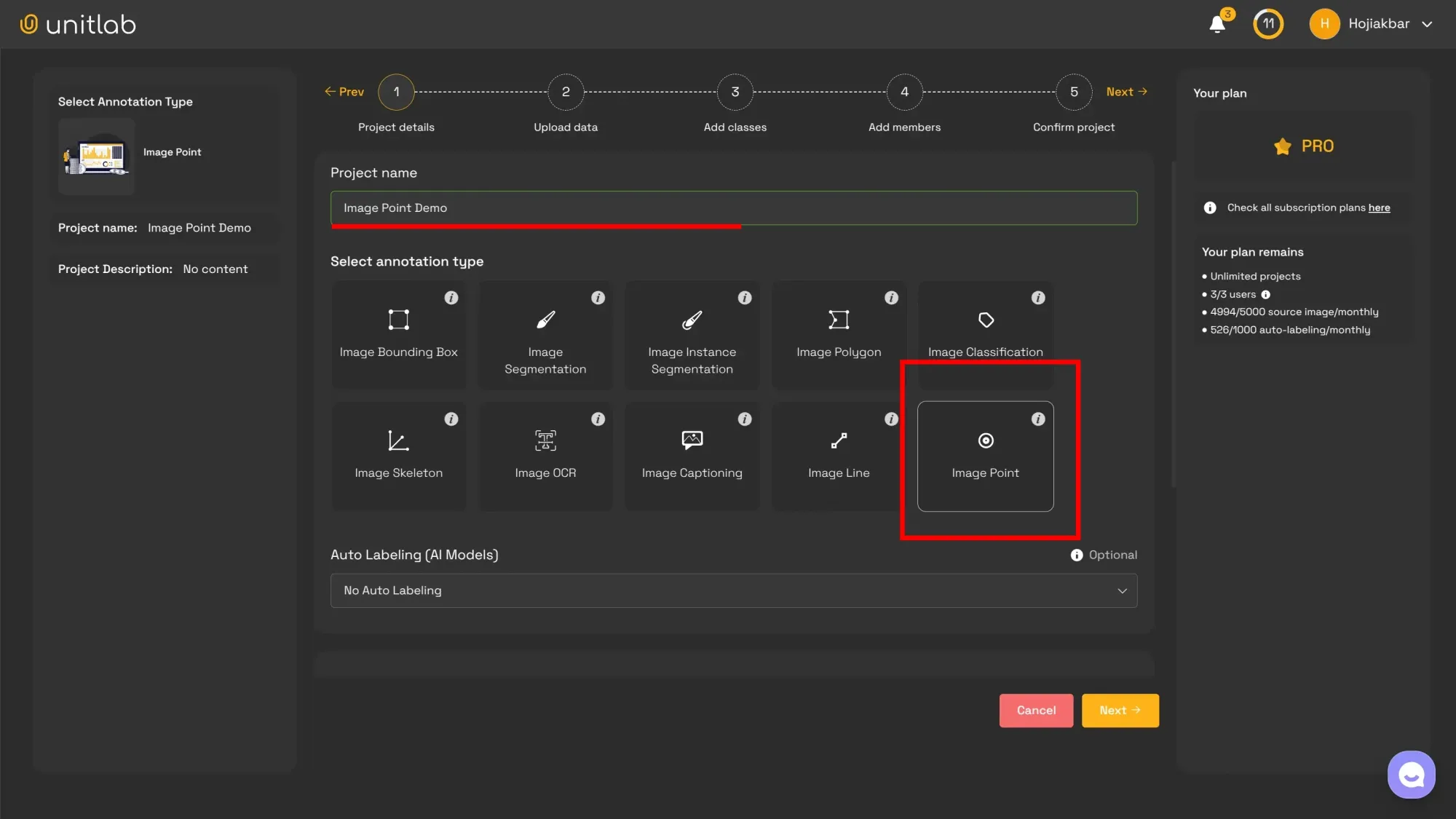Go to step 3 Add classes
The image size is (1456, 819).
click(735, 92)
